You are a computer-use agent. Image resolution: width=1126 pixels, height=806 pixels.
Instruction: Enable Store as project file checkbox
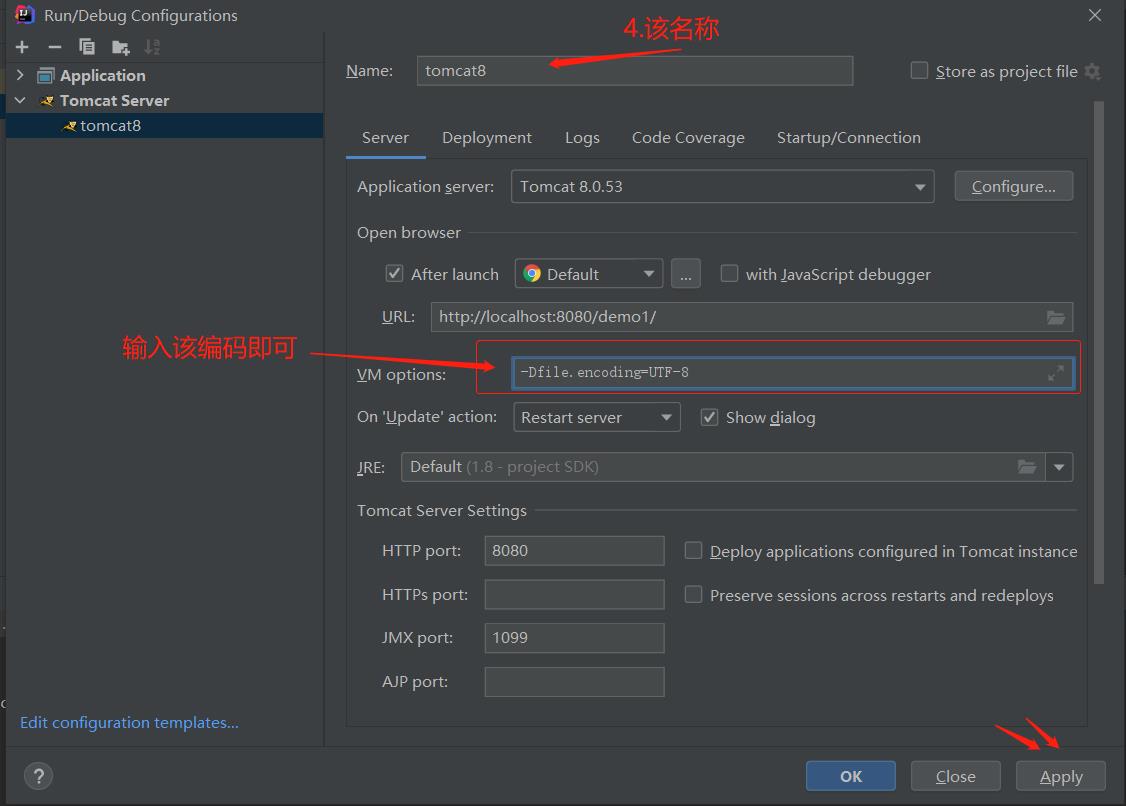[x=918, y=70]
